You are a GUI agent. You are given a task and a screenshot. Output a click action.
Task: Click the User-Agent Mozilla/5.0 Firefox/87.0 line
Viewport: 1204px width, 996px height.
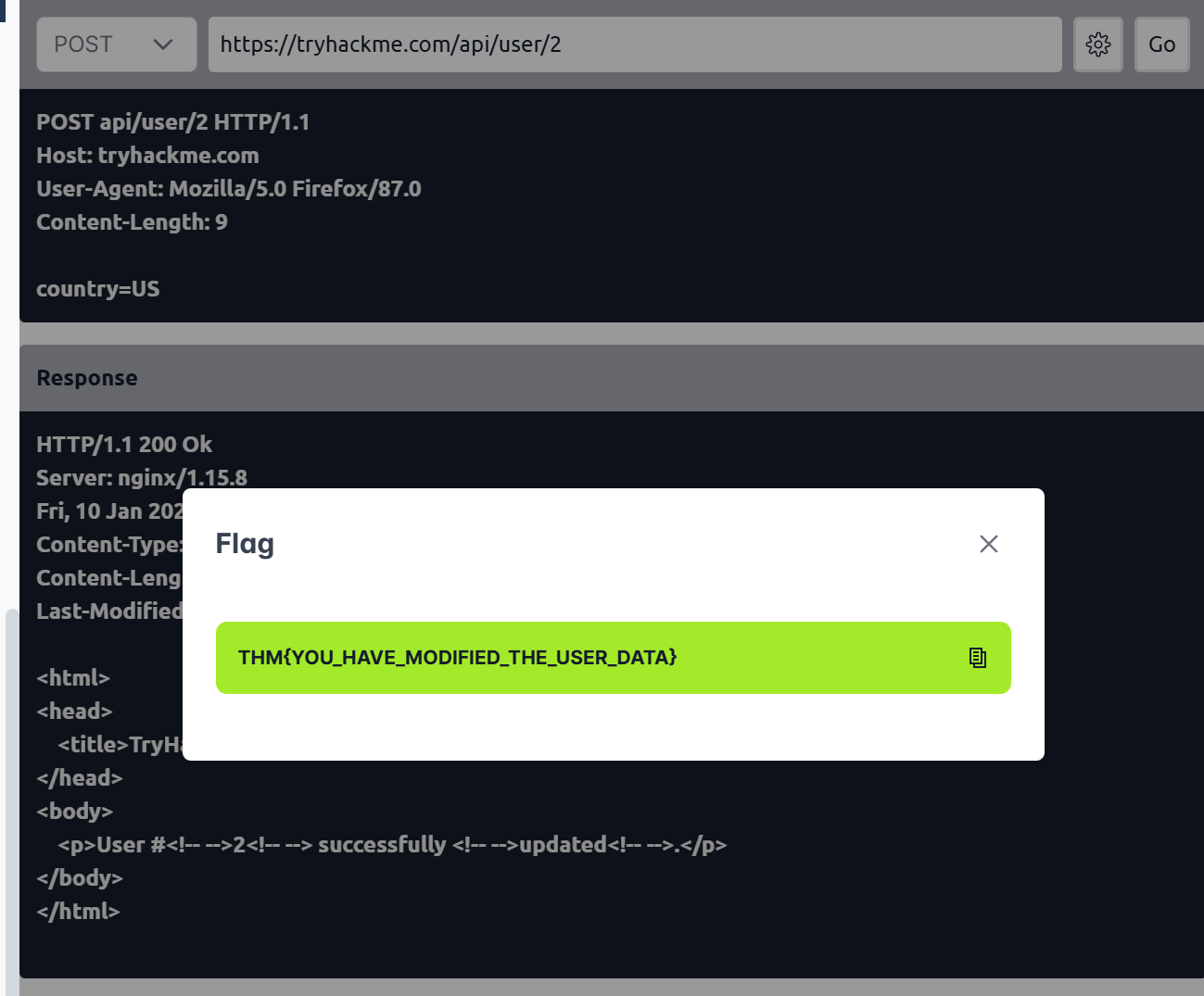pos(229,189)
